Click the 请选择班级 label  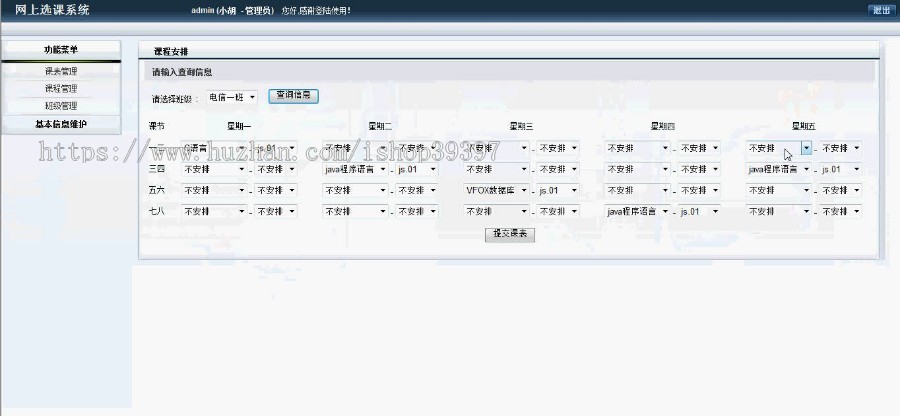(x=175, y=99)
